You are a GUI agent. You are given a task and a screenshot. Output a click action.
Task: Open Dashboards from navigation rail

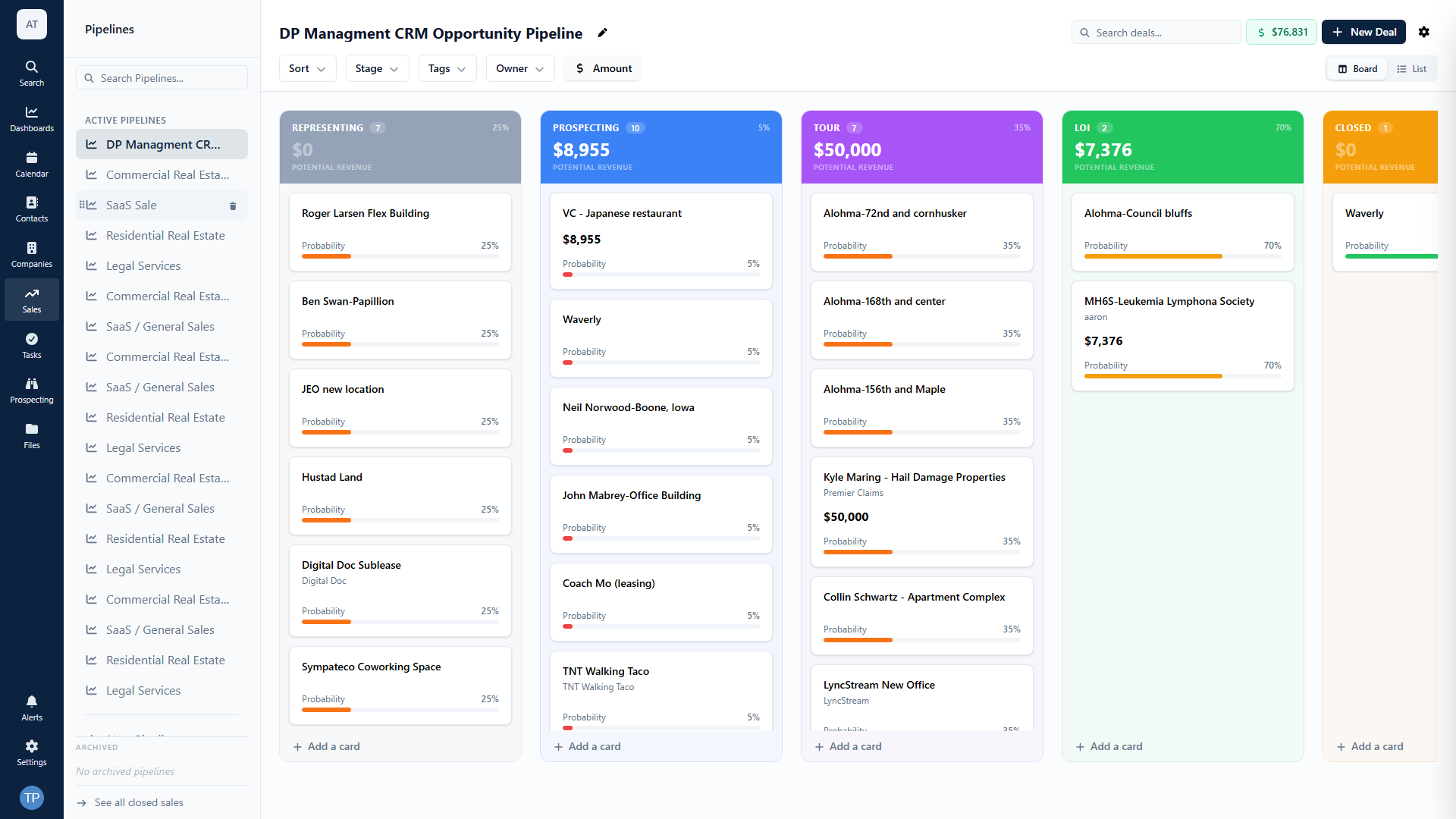pos(31,119)
